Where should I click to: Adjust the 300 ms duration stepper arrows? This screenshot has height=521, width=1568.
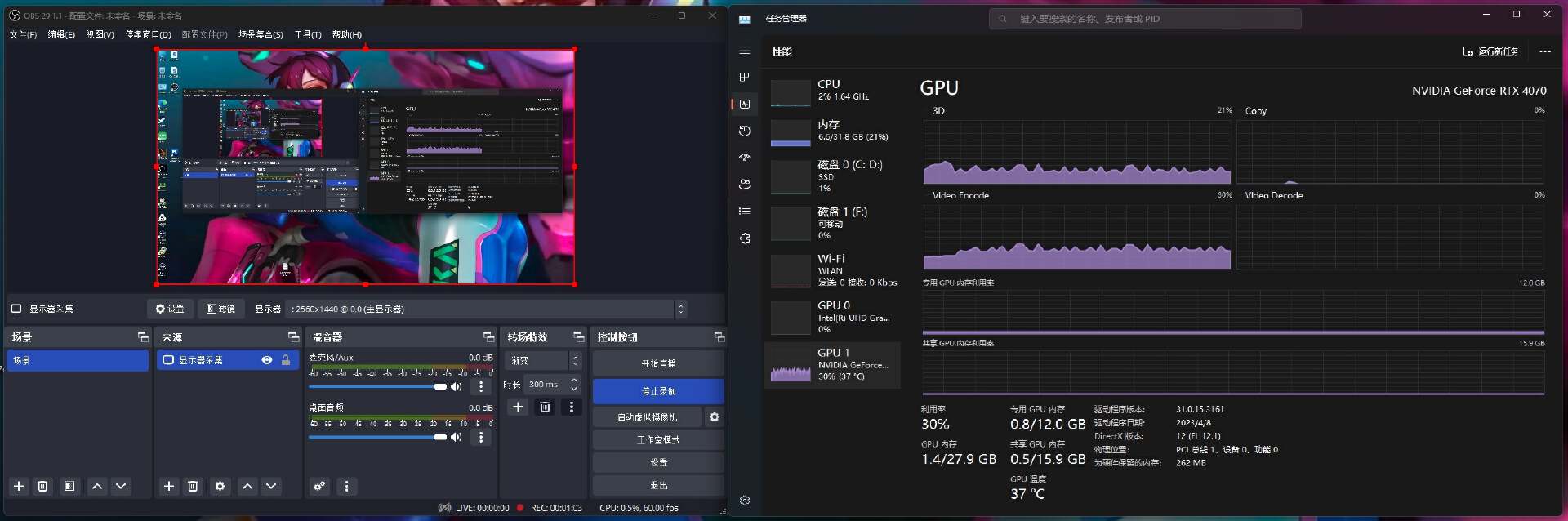(x=573, y=384)
